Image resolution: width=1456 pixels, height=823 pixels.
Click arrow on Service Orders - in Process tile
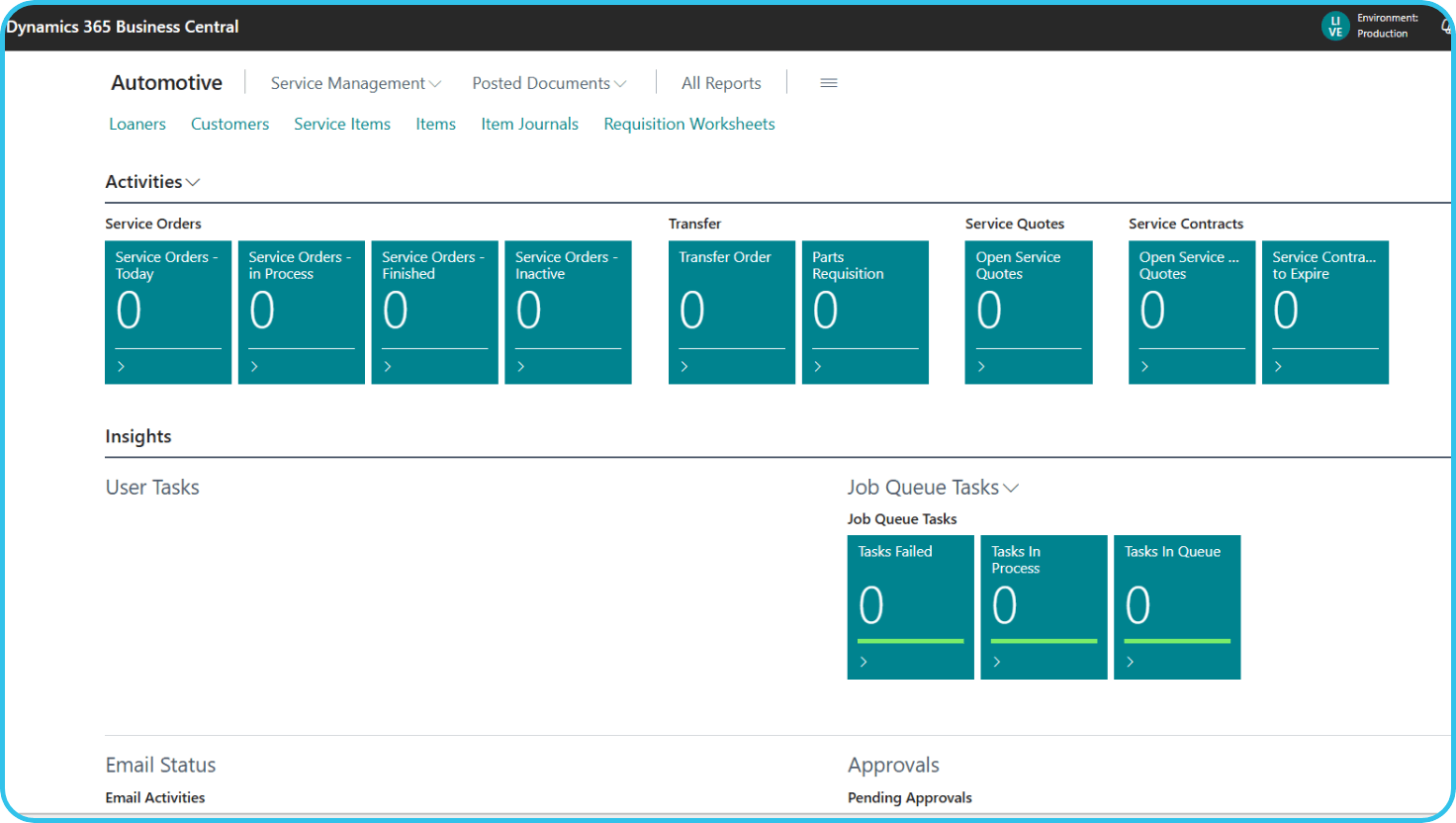tap(254, 366)
